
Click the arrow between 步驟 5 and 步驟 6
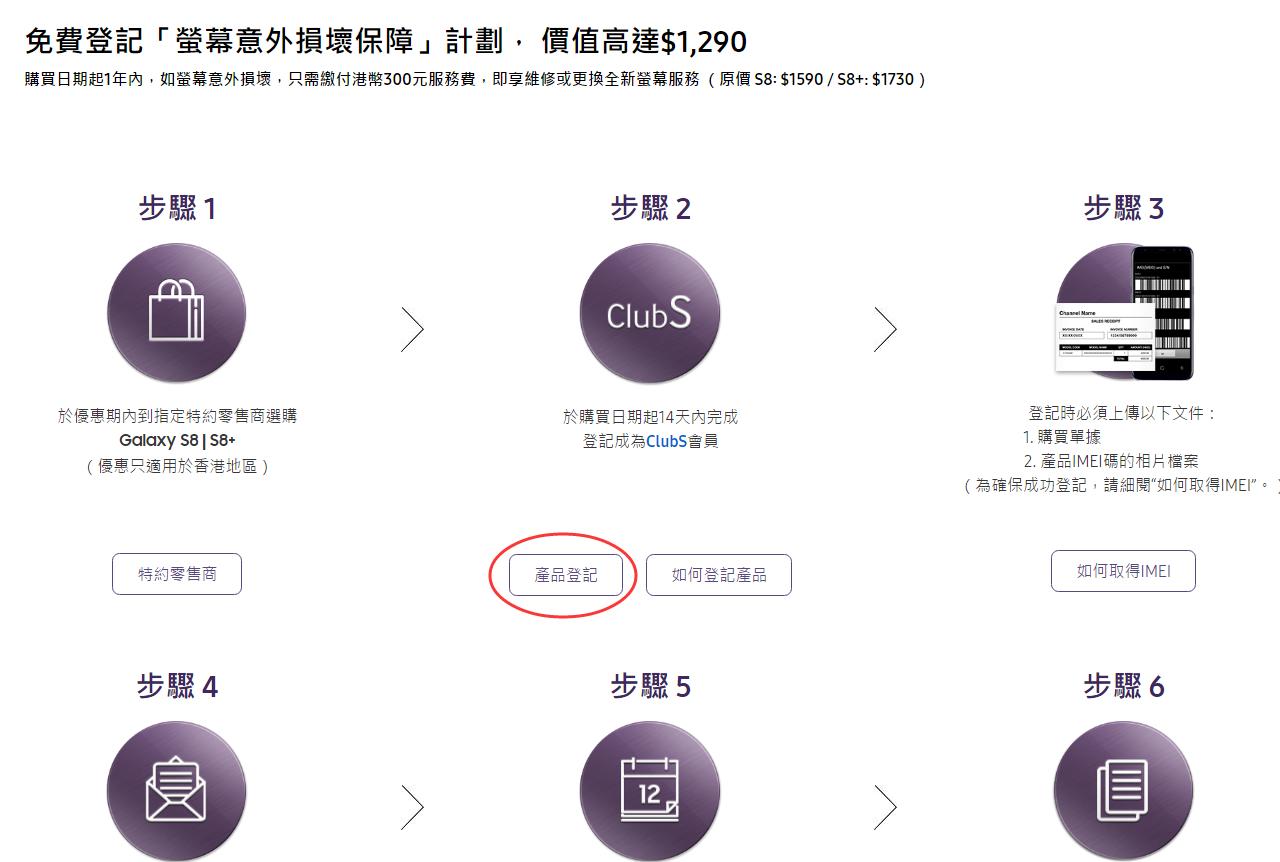[x=886, y=806]
